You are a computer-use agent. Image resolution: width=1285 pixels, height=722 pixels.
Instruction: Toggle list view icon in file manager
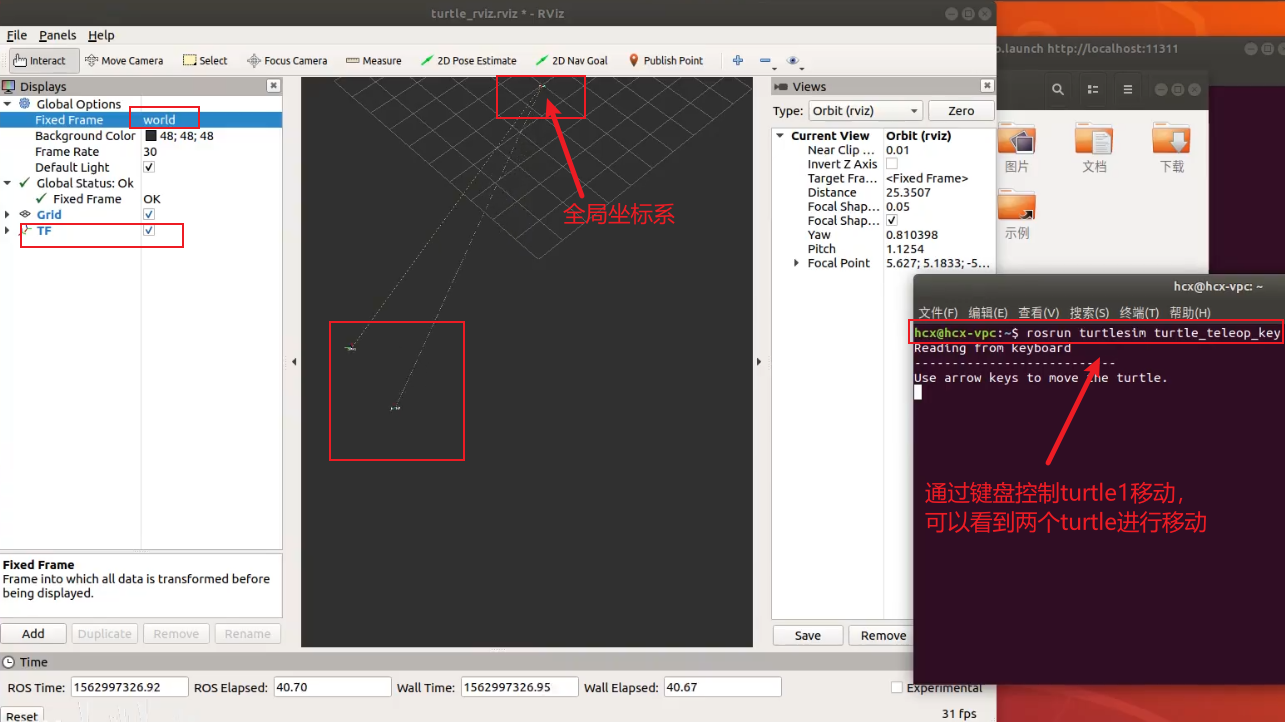pos(1094,90)
